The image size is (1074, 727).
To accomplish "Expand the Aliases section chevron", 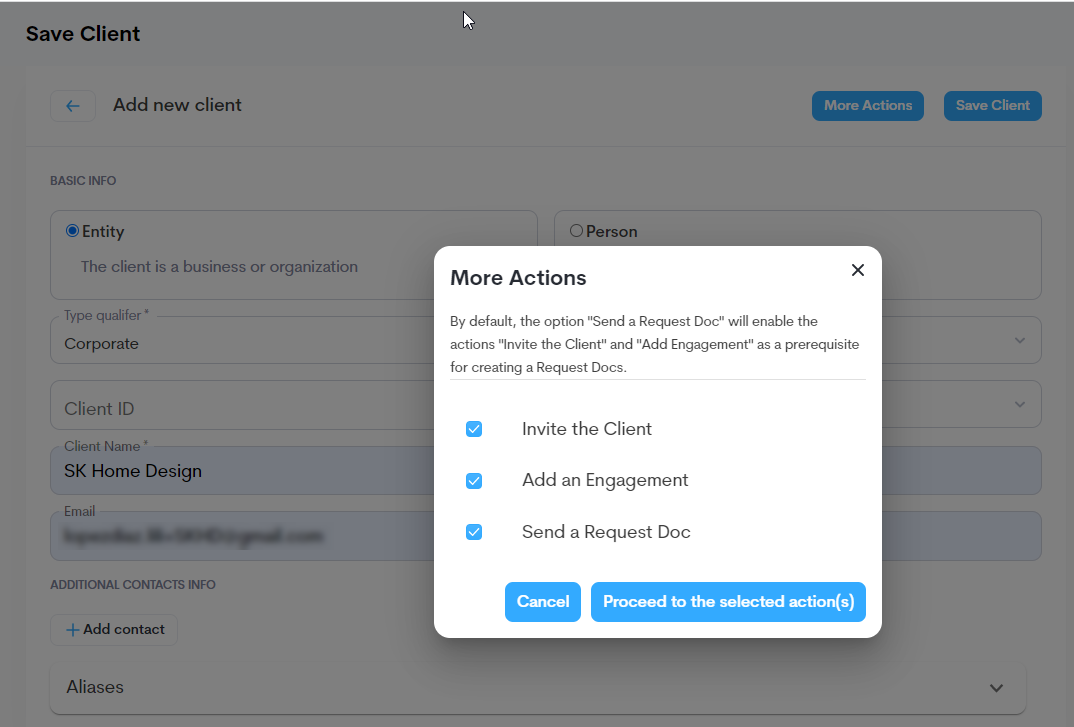I will pos(996,688).
